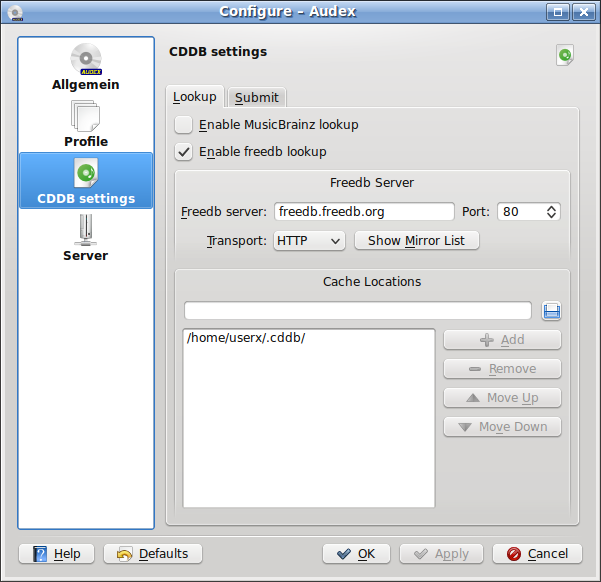This screenshot has width=601, height=582.
Task: Click the Move Down button
Action: [x=502, y=427]
